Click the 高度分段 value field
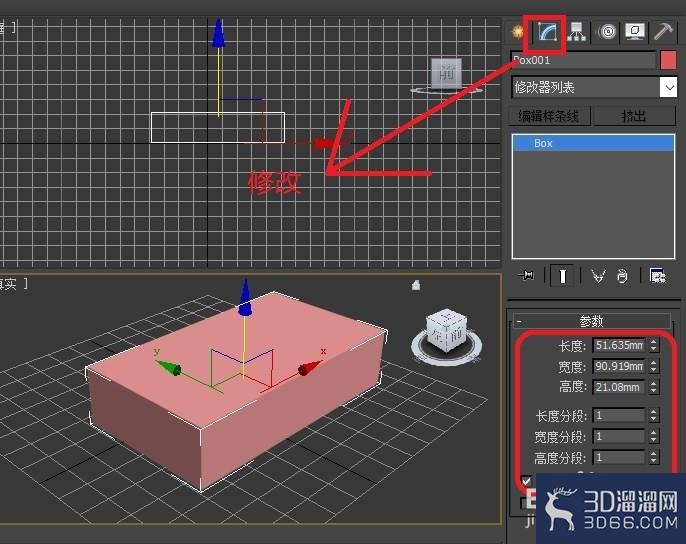 click(619, 457)
